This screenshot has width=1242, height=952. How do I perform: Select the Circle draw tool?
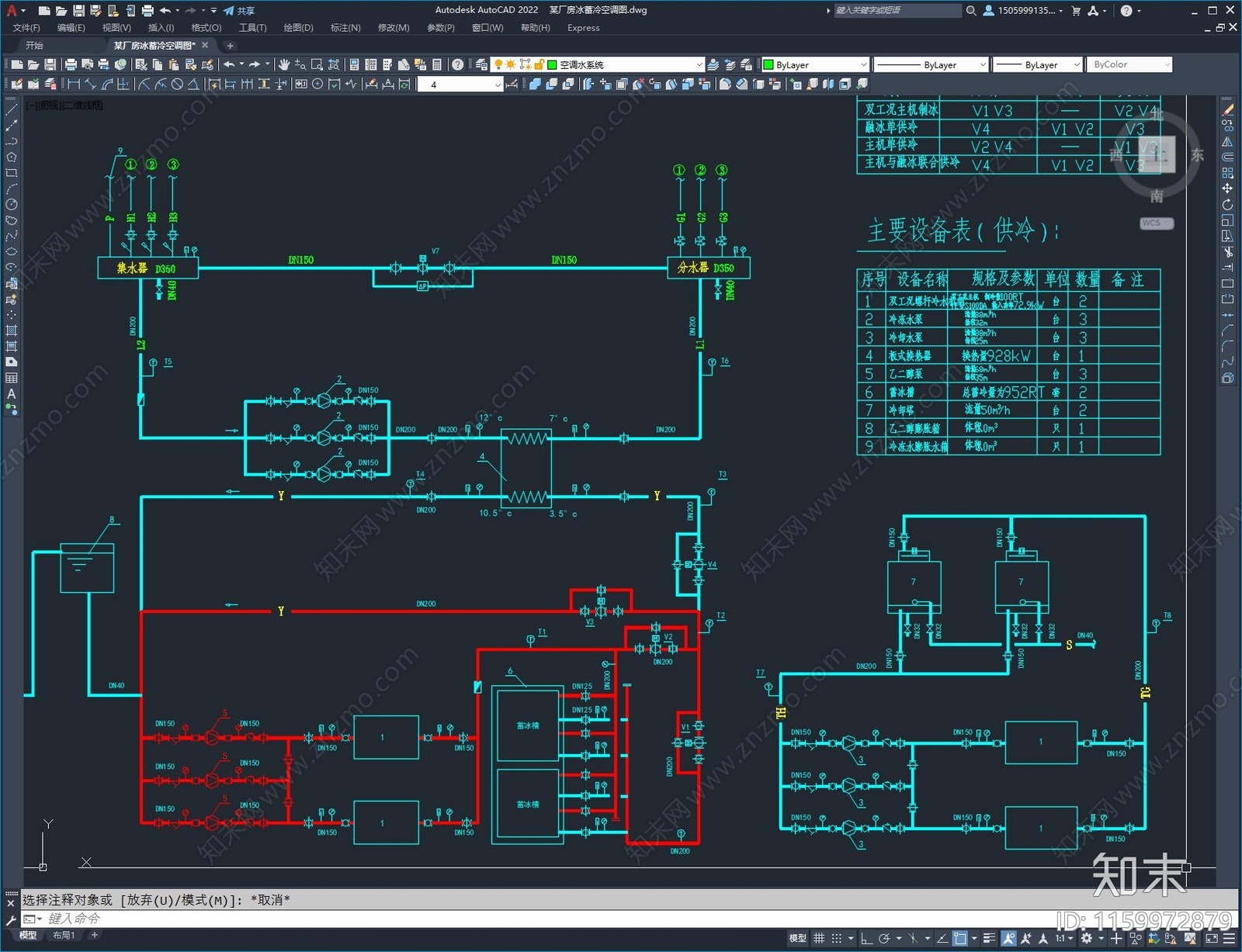pos(11,204)
